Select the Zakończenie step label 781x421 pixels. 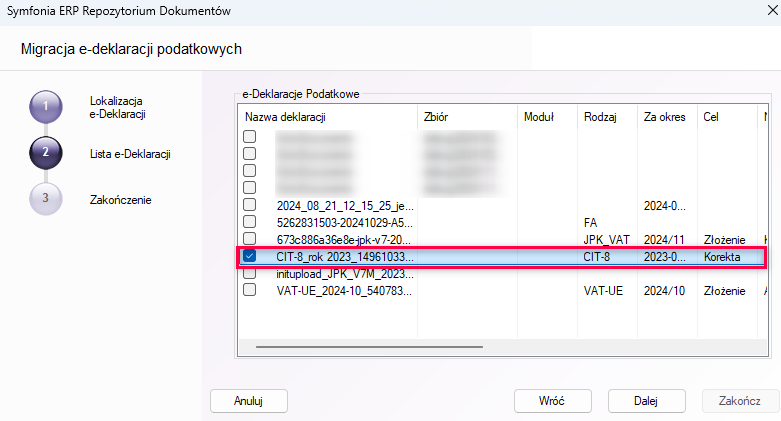121,200
